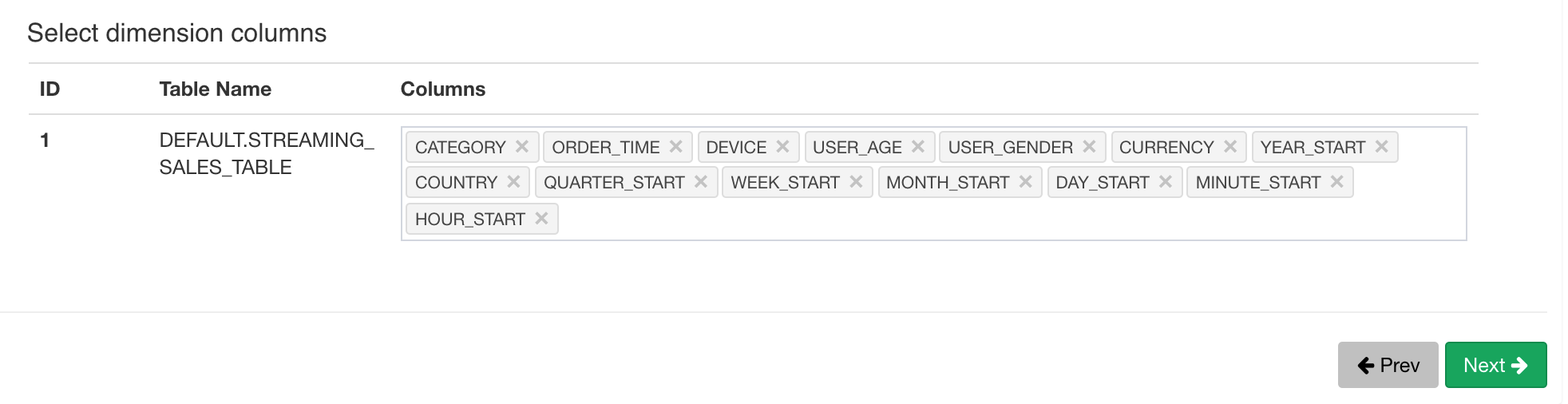The image size is (1568, 404).
Task: Delete the DEVICE tag via its X
Action: 782,147
